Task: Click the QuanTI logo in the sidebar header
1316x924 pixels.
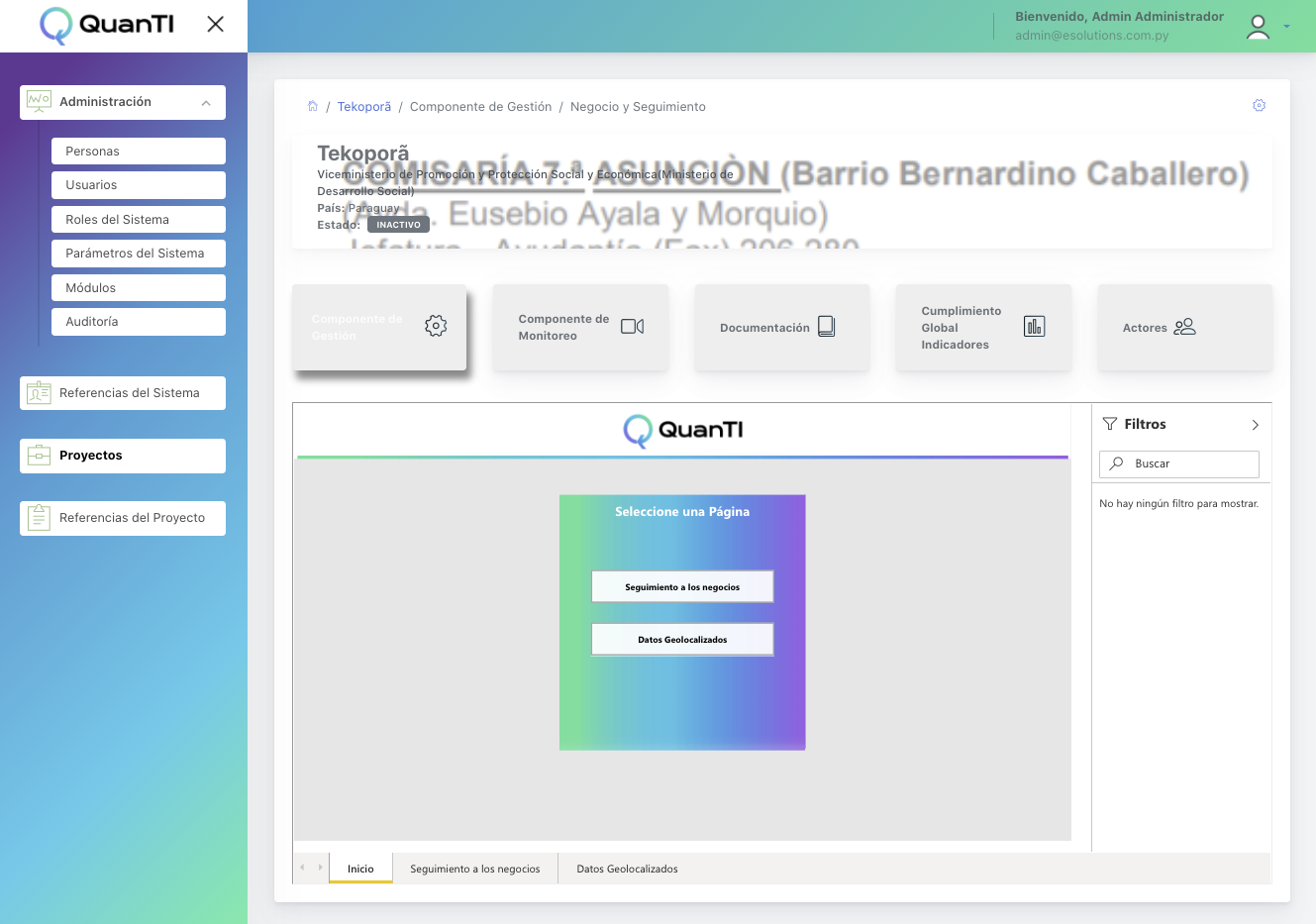Action: point(107,25)
